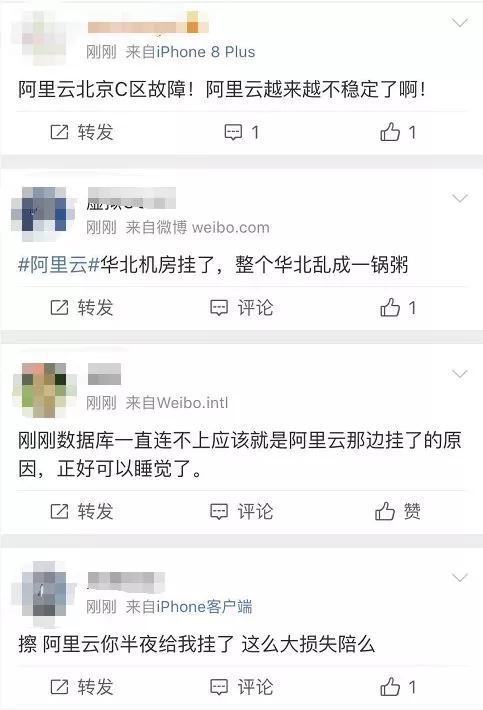
Task: Comment on the 数据库一直连不上 post
Action: (242, 512)
